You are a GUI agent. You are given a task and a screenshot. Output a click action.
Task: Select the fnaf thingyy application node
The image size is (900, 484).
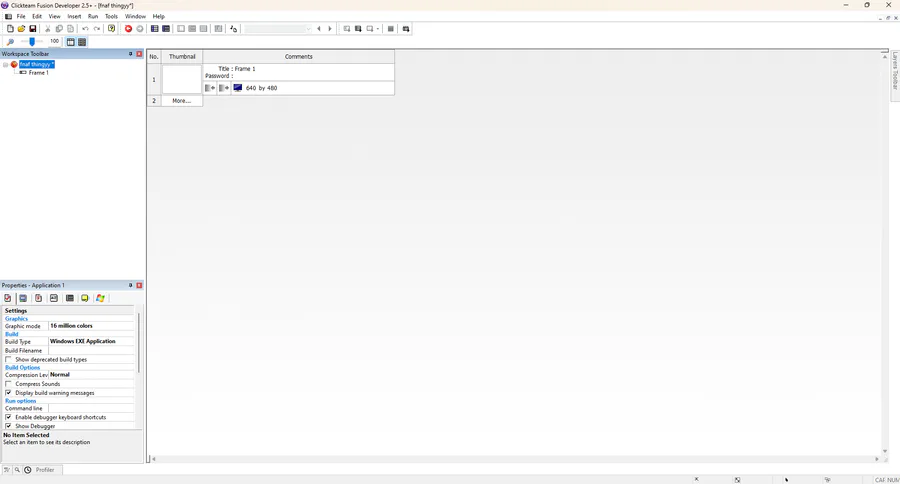(x=37, y=64)
